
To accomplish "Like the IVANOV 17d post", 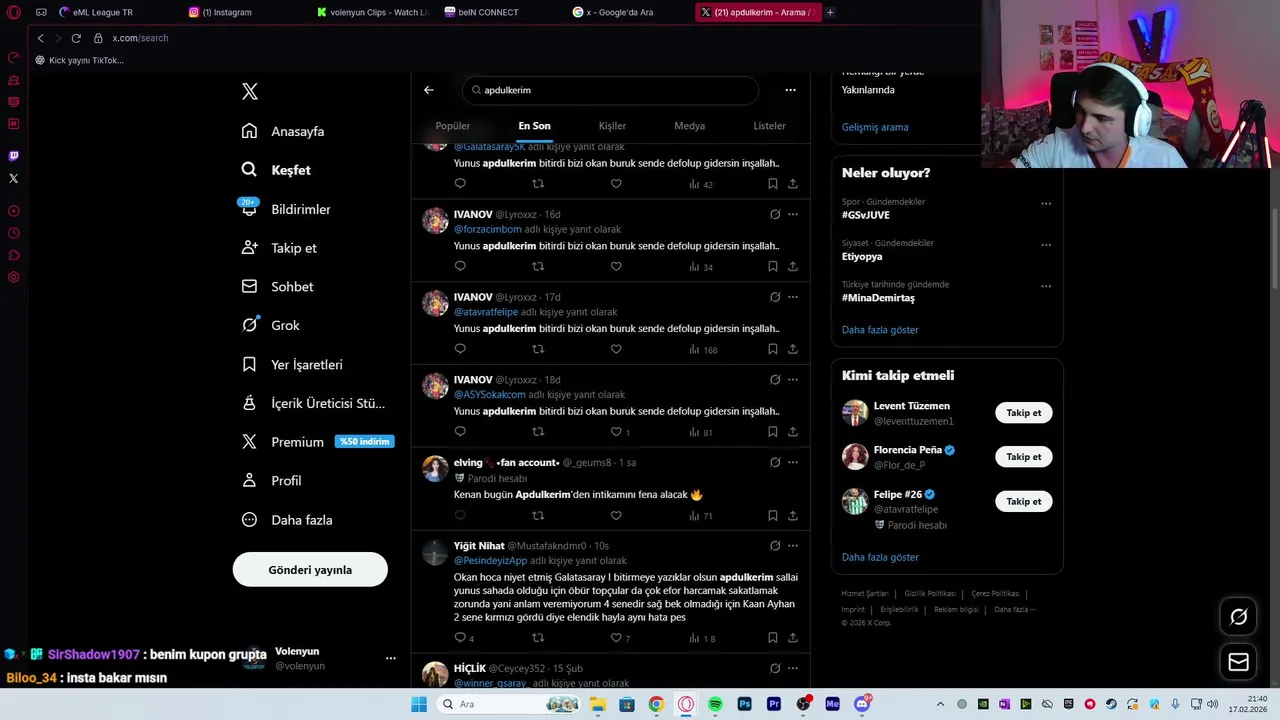I will (616, 349).
